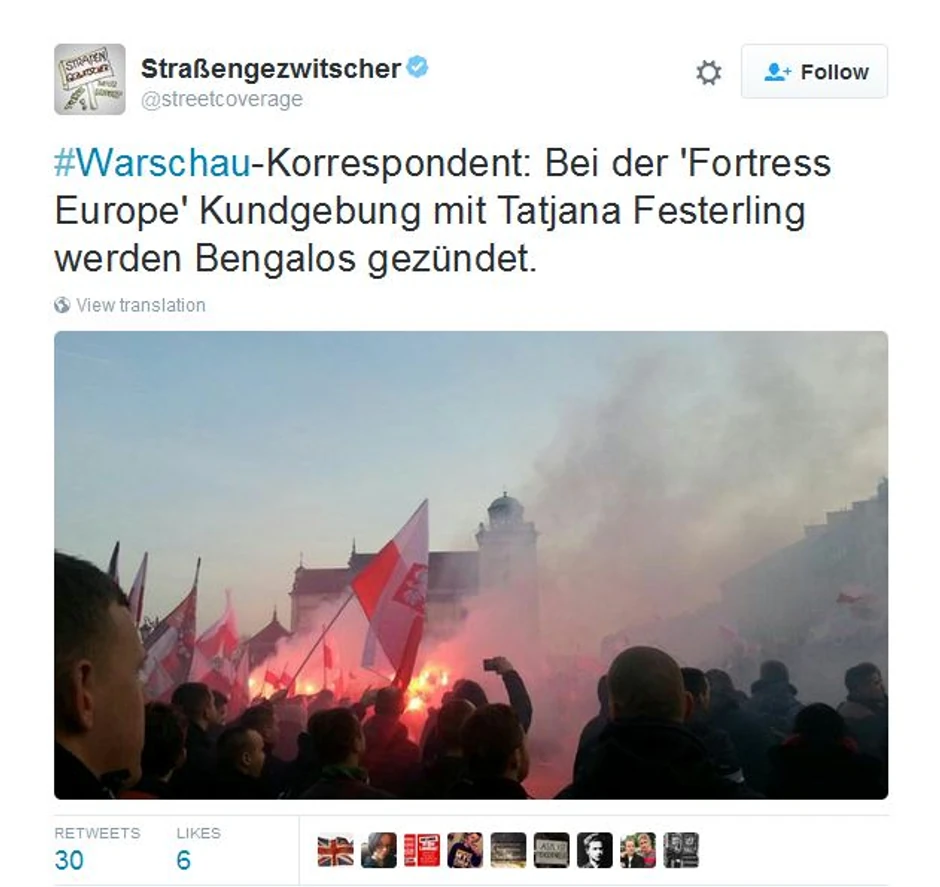Screen dimensions: 940x887
Task: Click the Follow button
Action: tap(814, 71)
